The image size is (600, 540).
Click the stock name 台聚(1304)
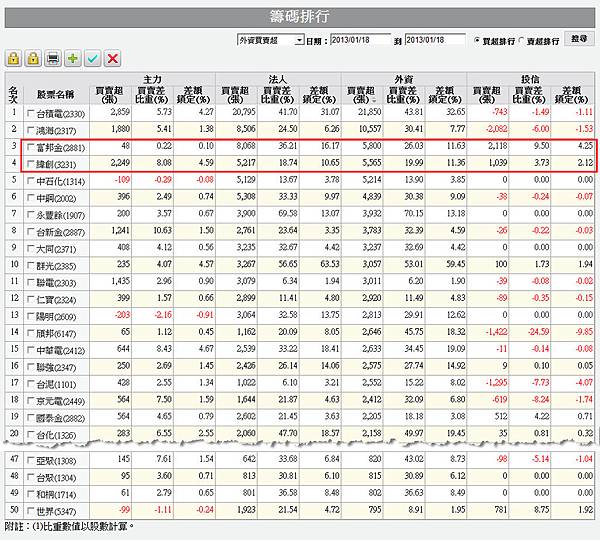(55, 478)
